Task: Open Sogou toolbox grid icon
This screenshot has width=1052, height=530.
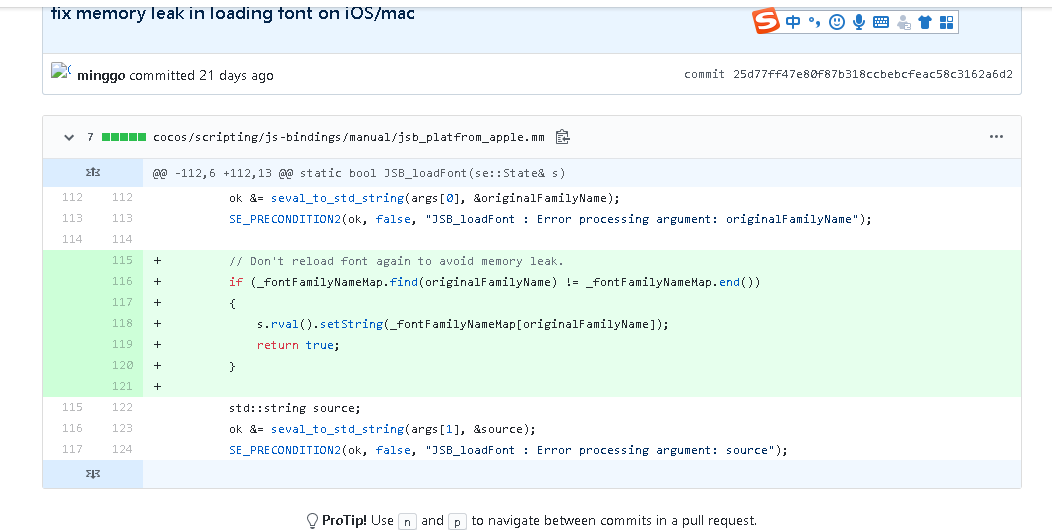Action: click(946, 21)
